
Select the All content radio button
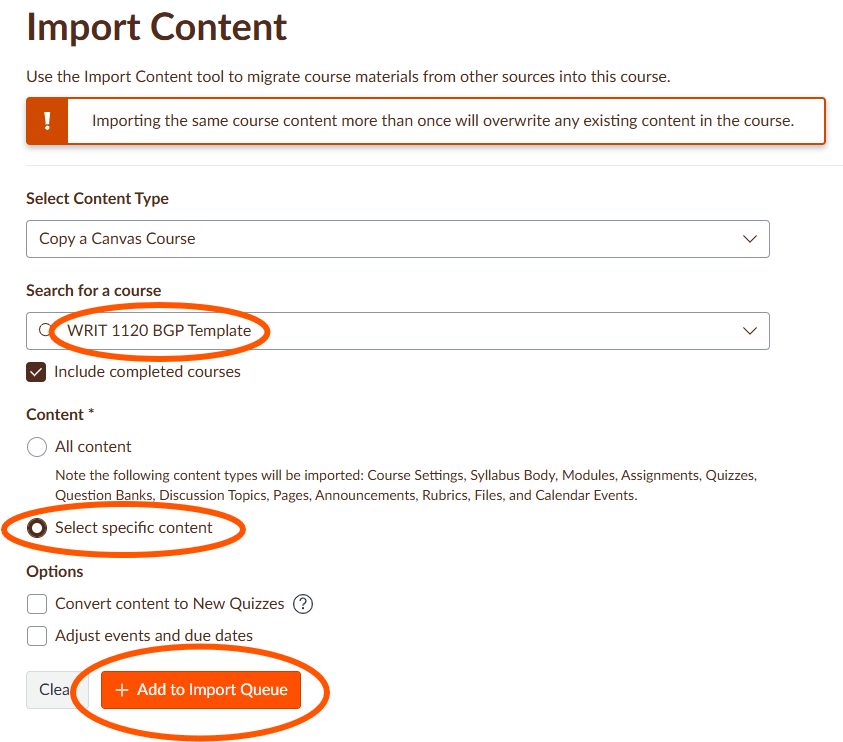[36, 447]
